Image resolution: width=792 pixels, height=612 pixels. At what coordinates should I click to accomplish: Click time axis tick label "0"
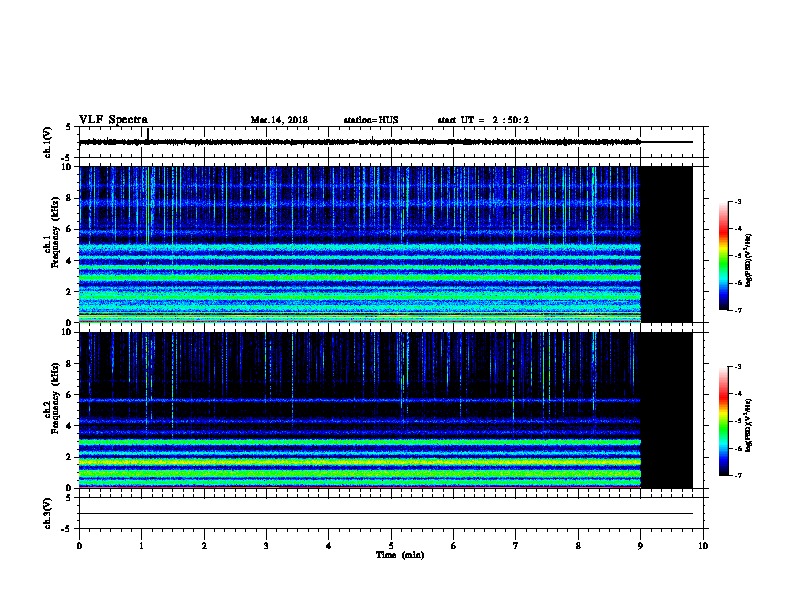pos(79,546)
